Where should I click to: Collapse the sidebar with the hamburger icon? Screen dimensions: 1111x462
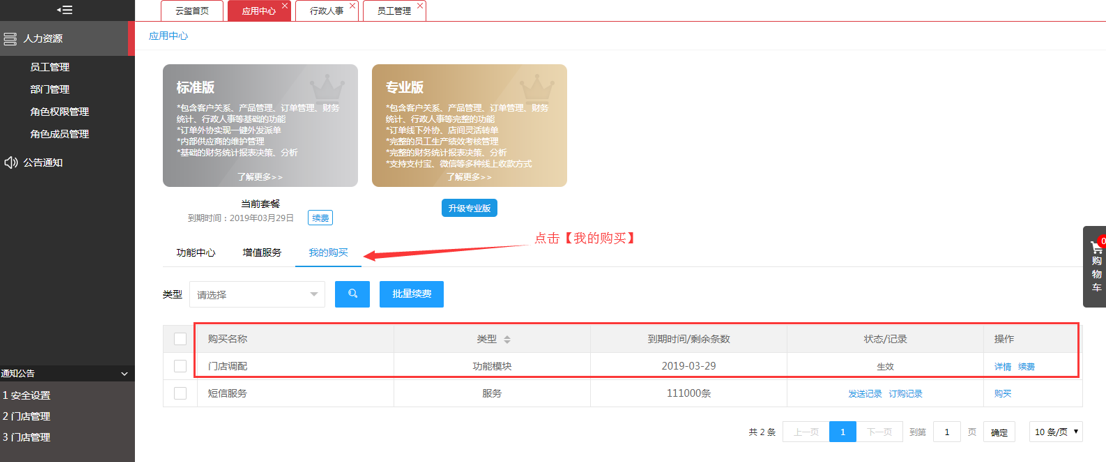click(64, 10)
